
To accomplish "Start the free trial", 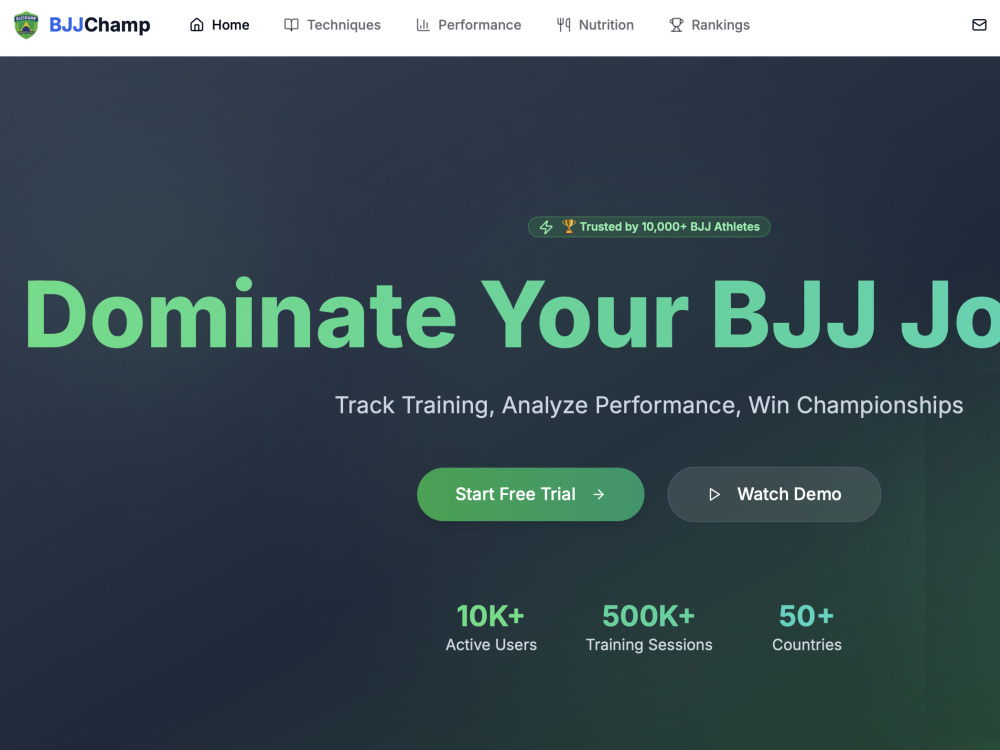I will coord(531,494).
